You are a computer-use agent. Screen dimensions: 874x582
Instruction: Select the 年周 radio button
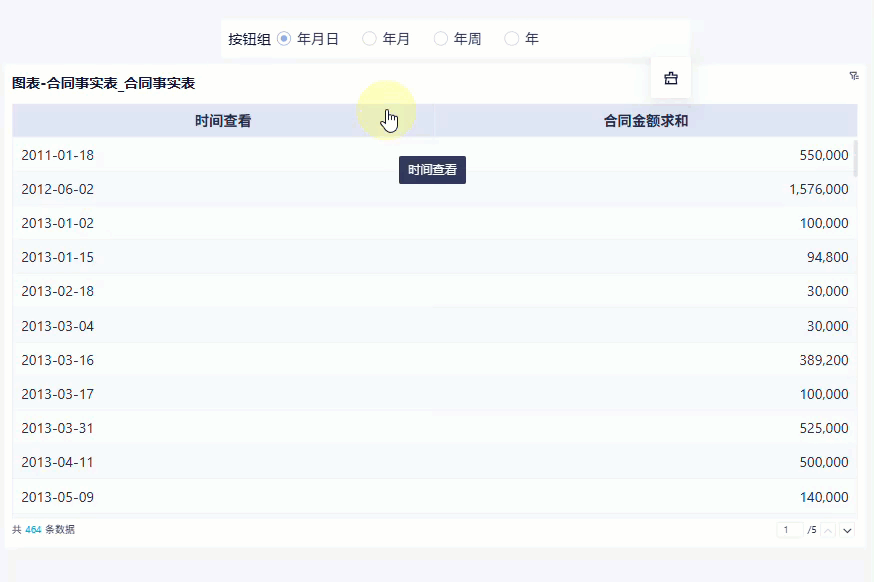(440, 38)
